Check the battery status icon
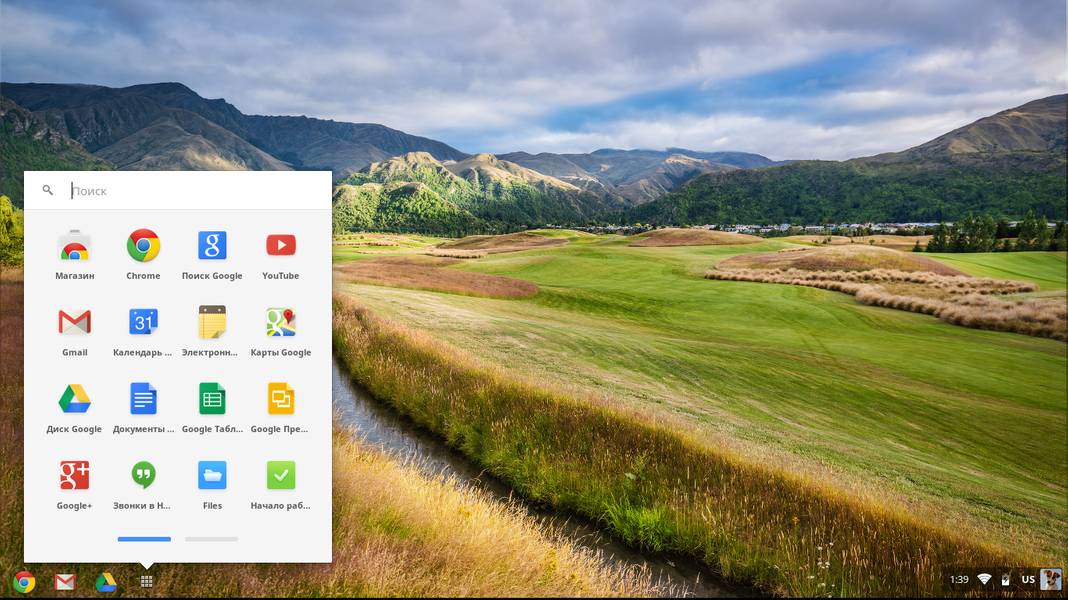 click(x=1005, y=580)
